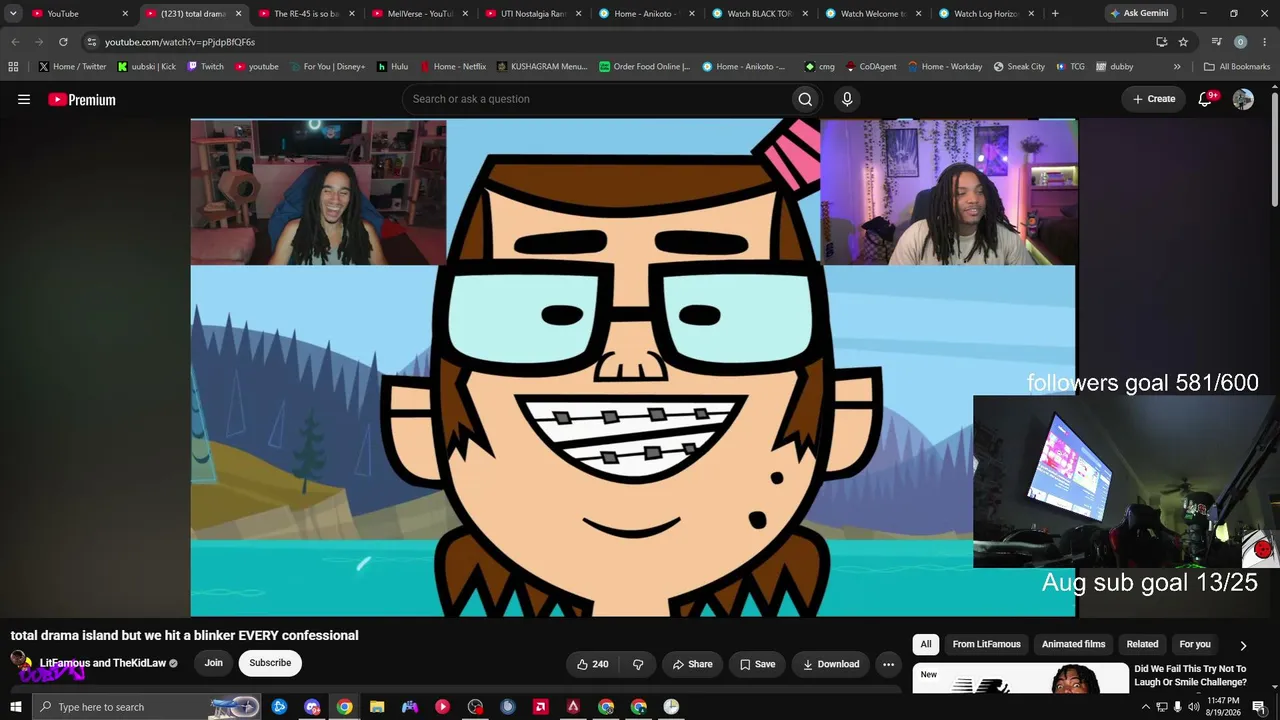1280x720 pixels.
Task: Open the uubski Kick bookmark
Action: 146,66
